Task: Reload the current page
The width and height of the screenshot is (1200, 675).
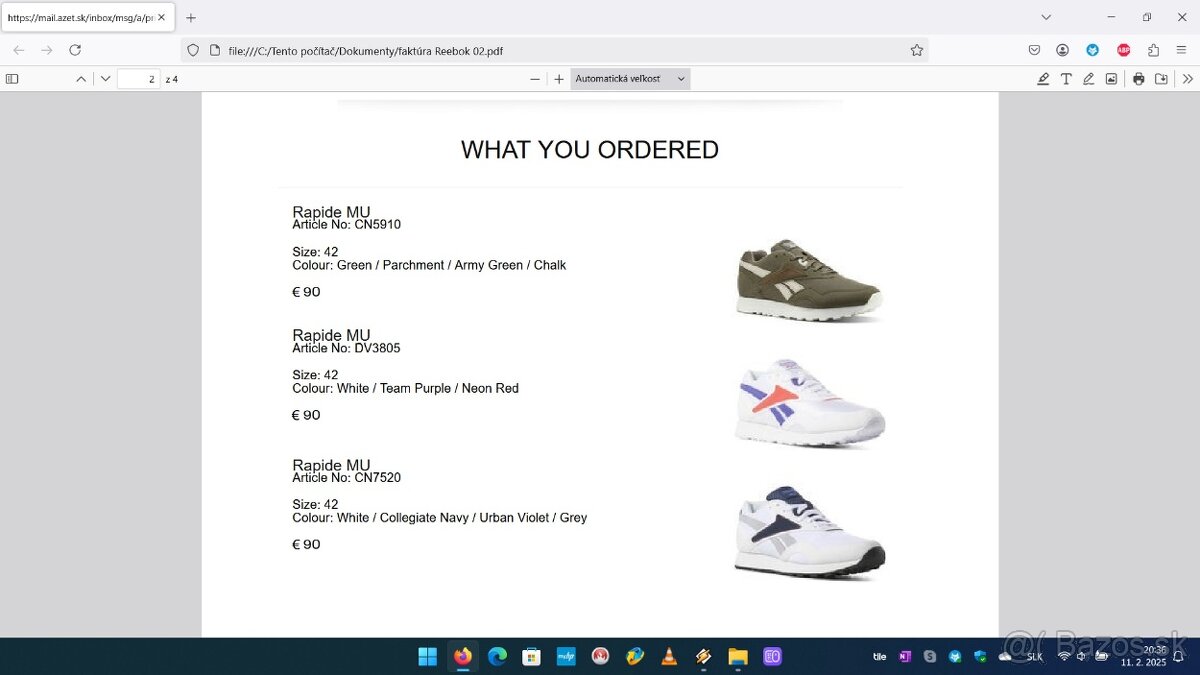Action: click(75, 50)
